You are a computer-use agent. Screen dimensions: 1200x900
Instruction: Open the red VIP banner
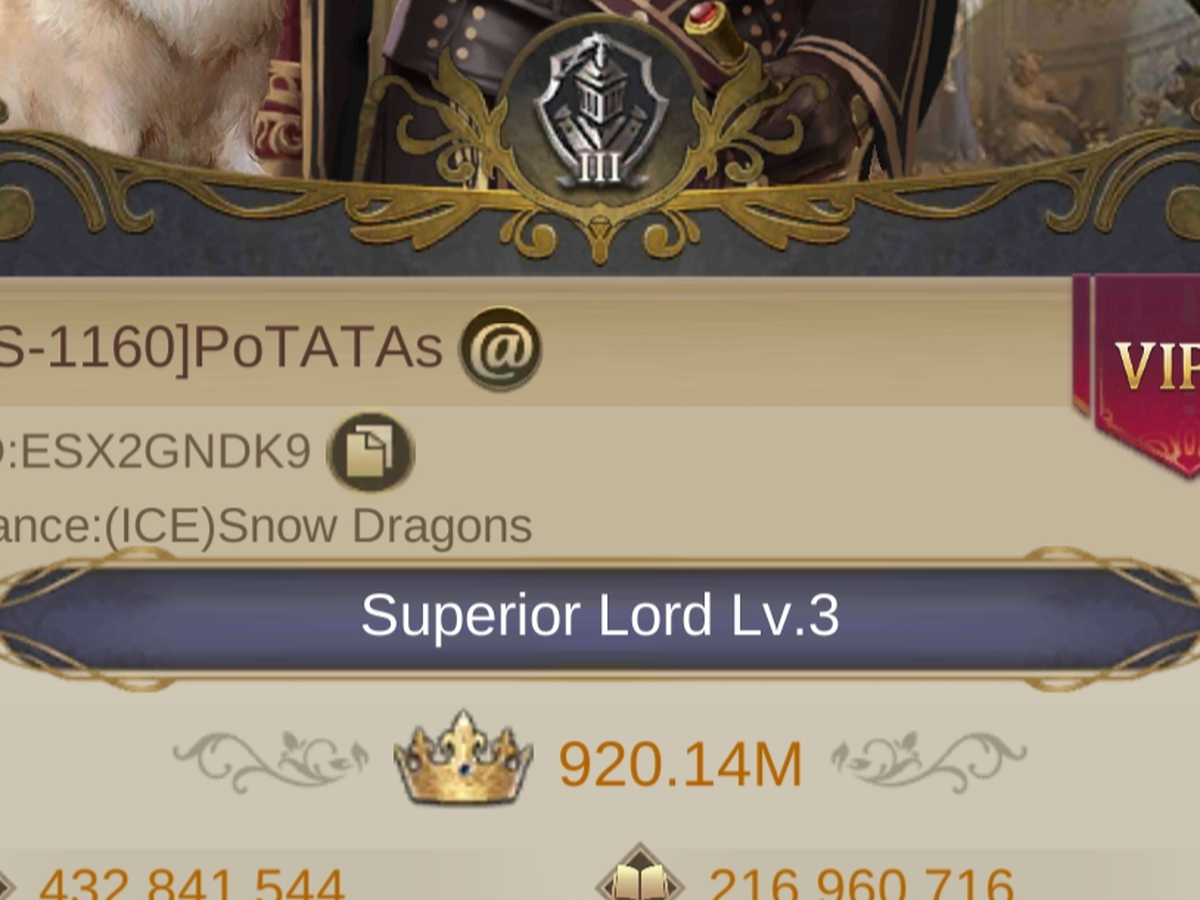pos(1138,372)
